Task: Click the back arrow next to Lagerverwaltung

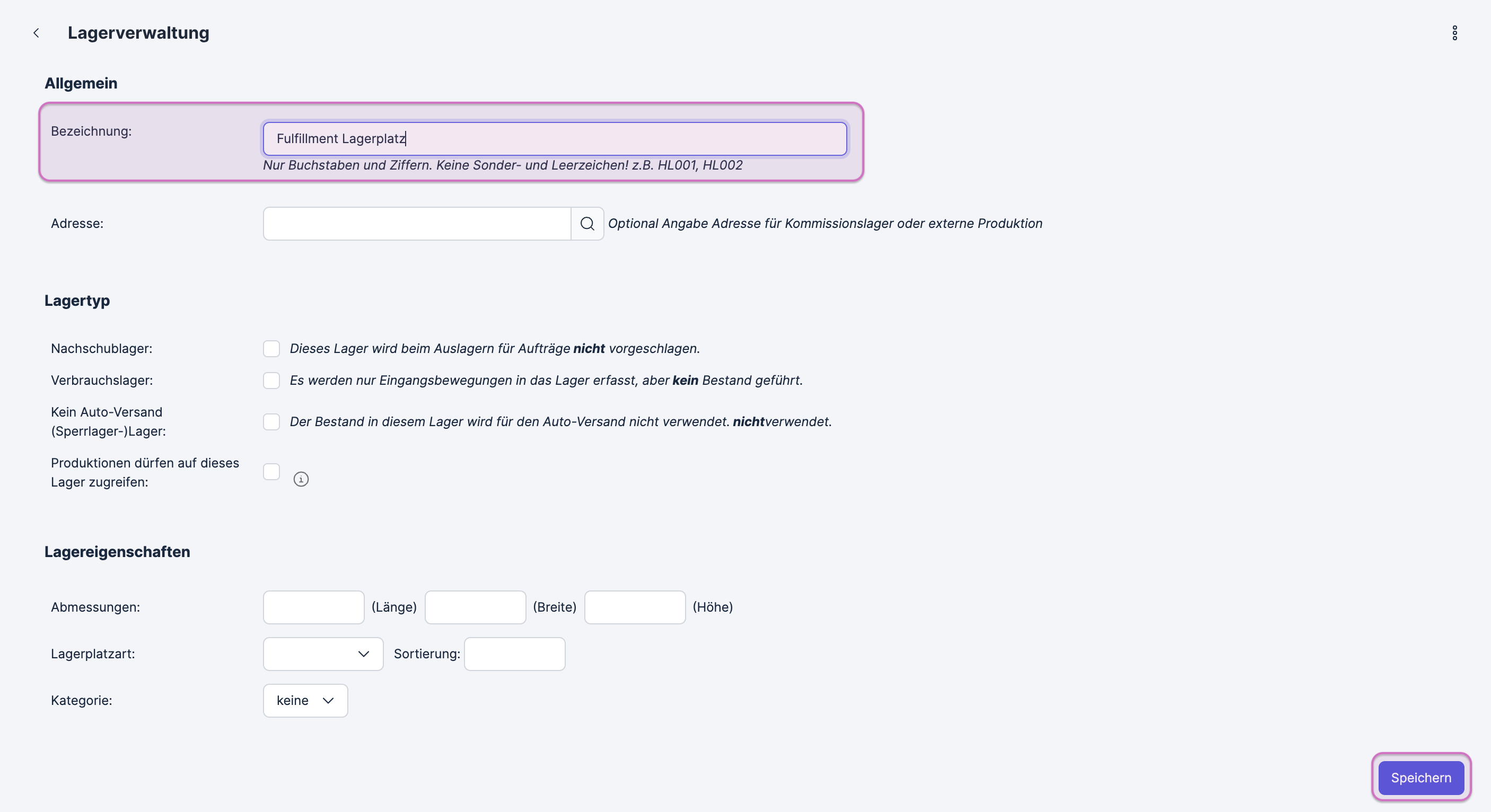Action: tap(37, 33)
